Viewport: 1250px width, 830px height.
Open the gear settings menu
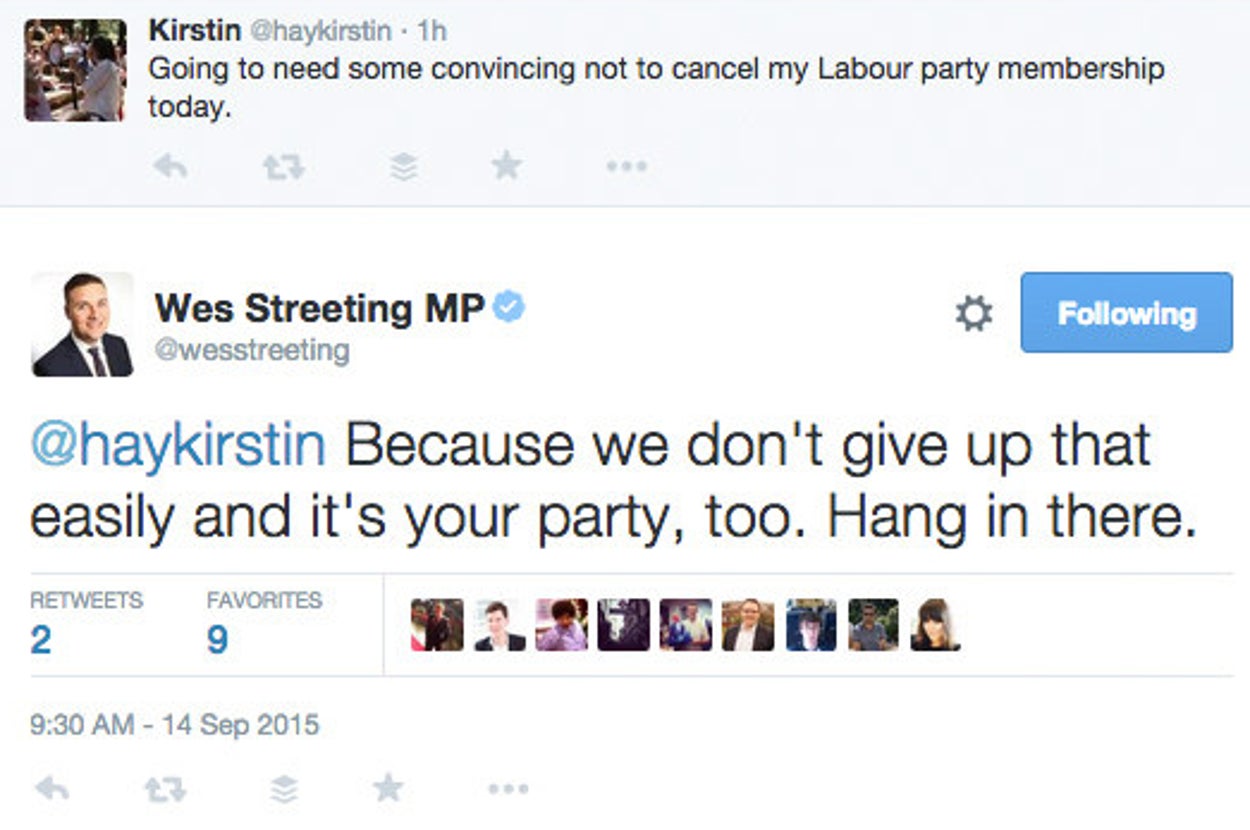point(973,314)
